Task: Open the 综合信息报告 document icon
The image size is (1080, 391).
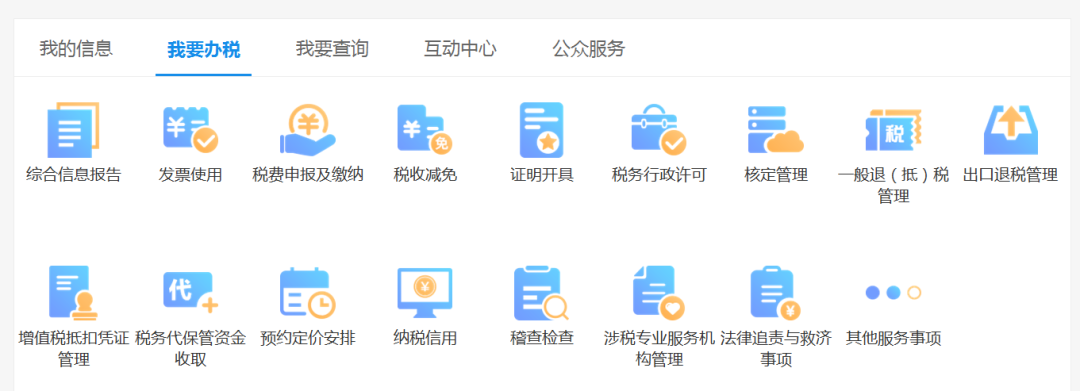Action: (x=73, y=129)
